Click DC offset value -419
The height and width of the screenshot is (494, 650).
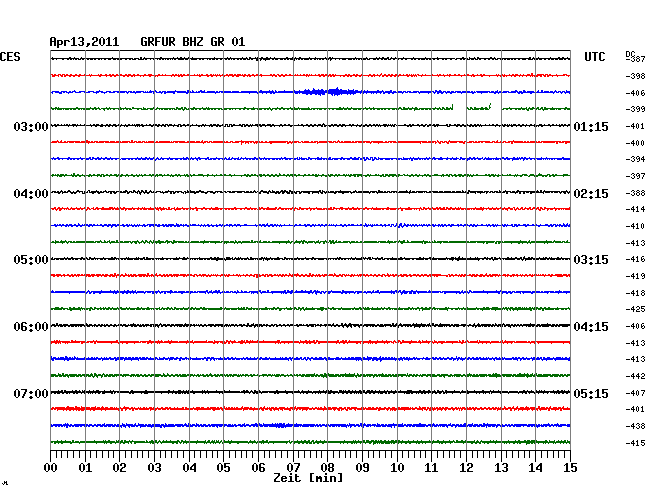635,276
